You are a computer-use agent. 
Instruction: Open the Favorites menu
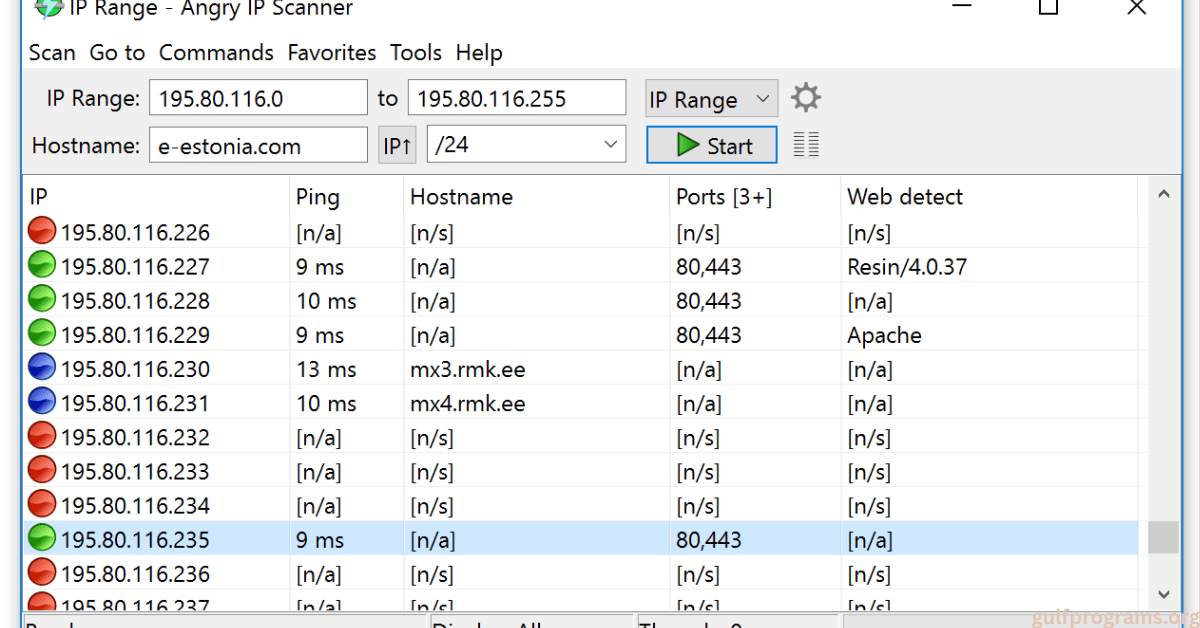pos(331,53)
